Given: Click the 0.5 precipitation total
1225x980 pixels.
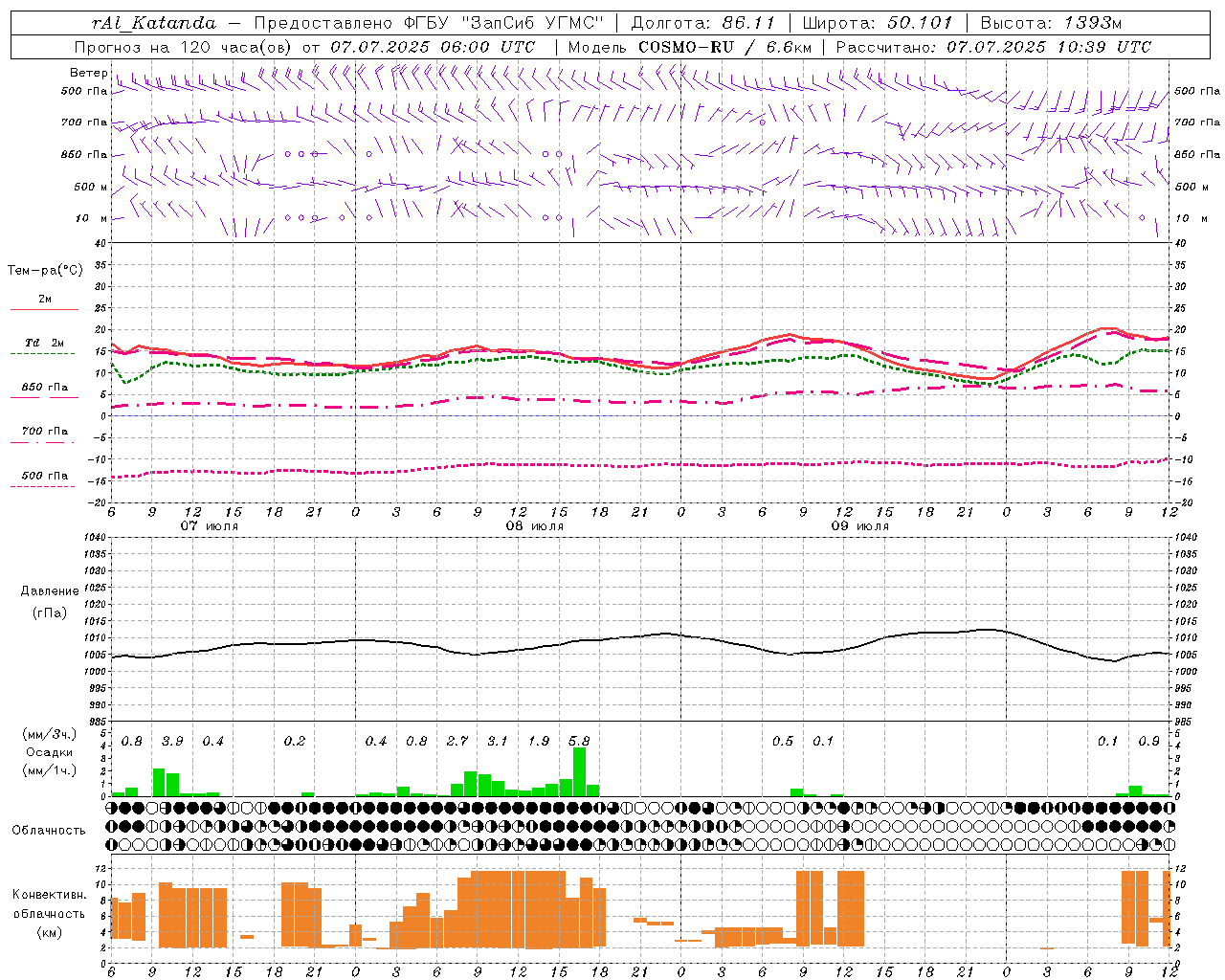Looking at the screenshot, I should coord(783,742).
